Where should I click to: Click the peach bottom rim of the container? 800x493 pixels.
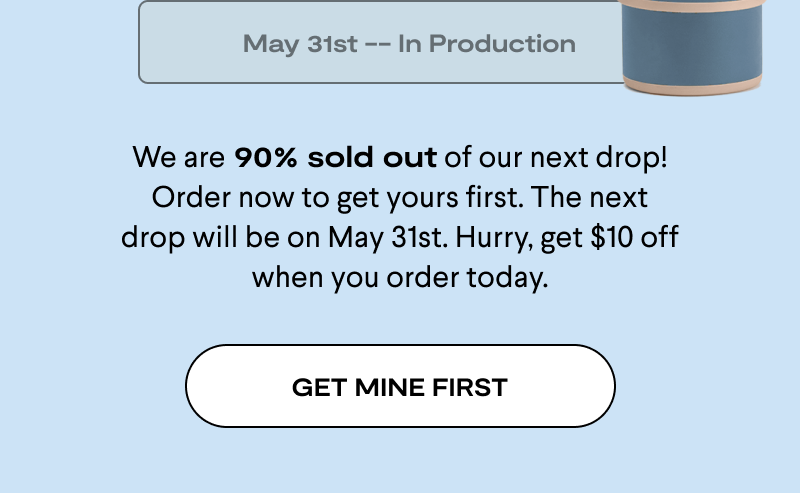(x=692, y=86)
